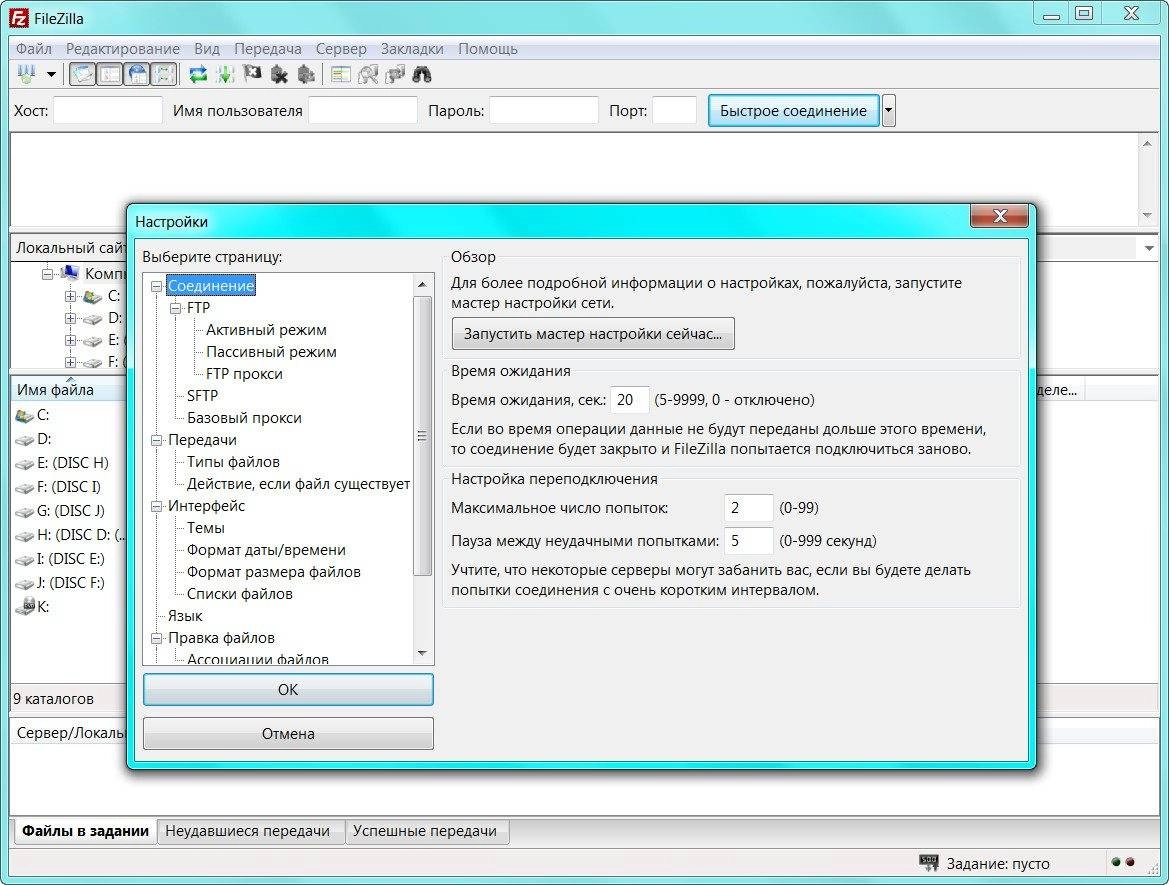Select the Язык settings page
The width and height of the screenshot is (1169, 885).
point(185,616)
